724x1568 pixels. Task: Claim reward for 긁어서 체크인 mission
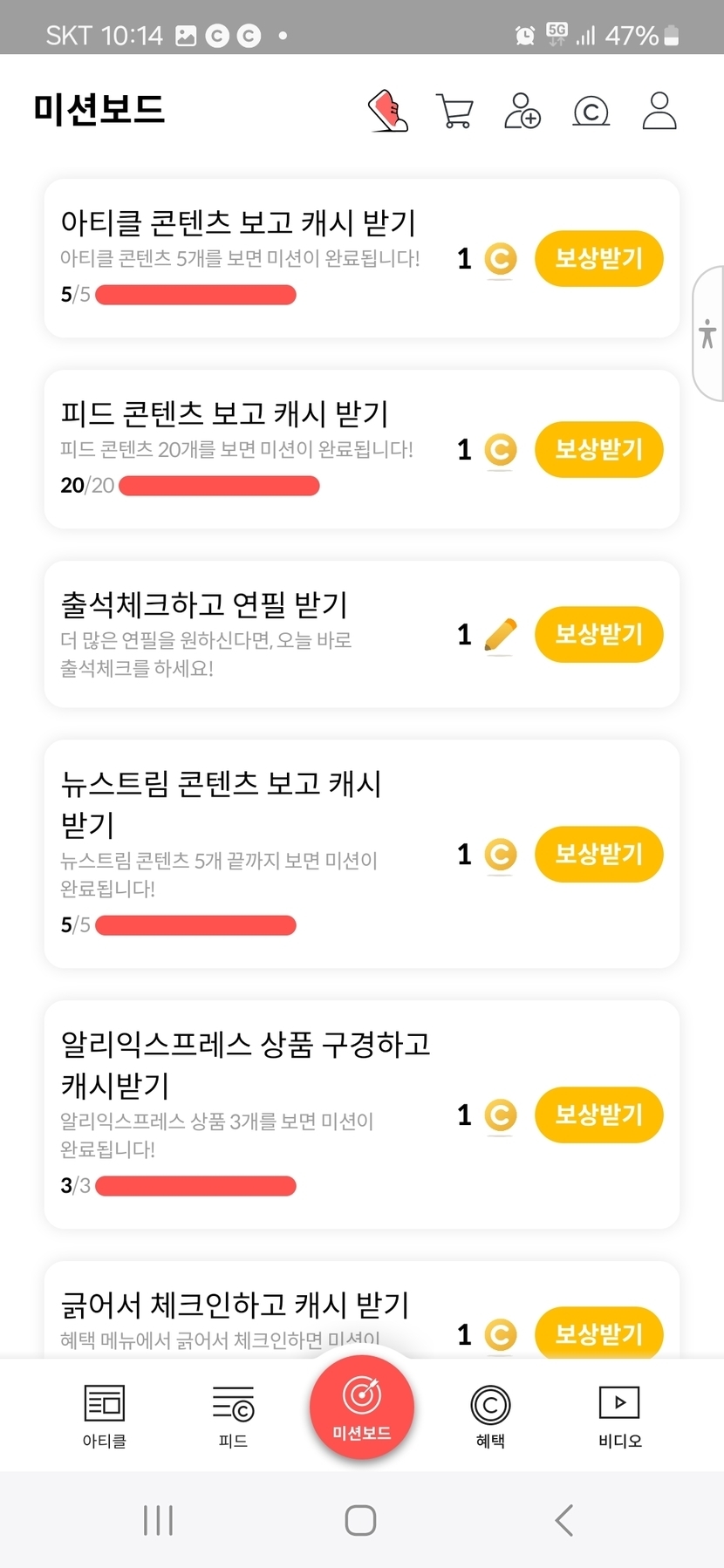[598, 1333]
